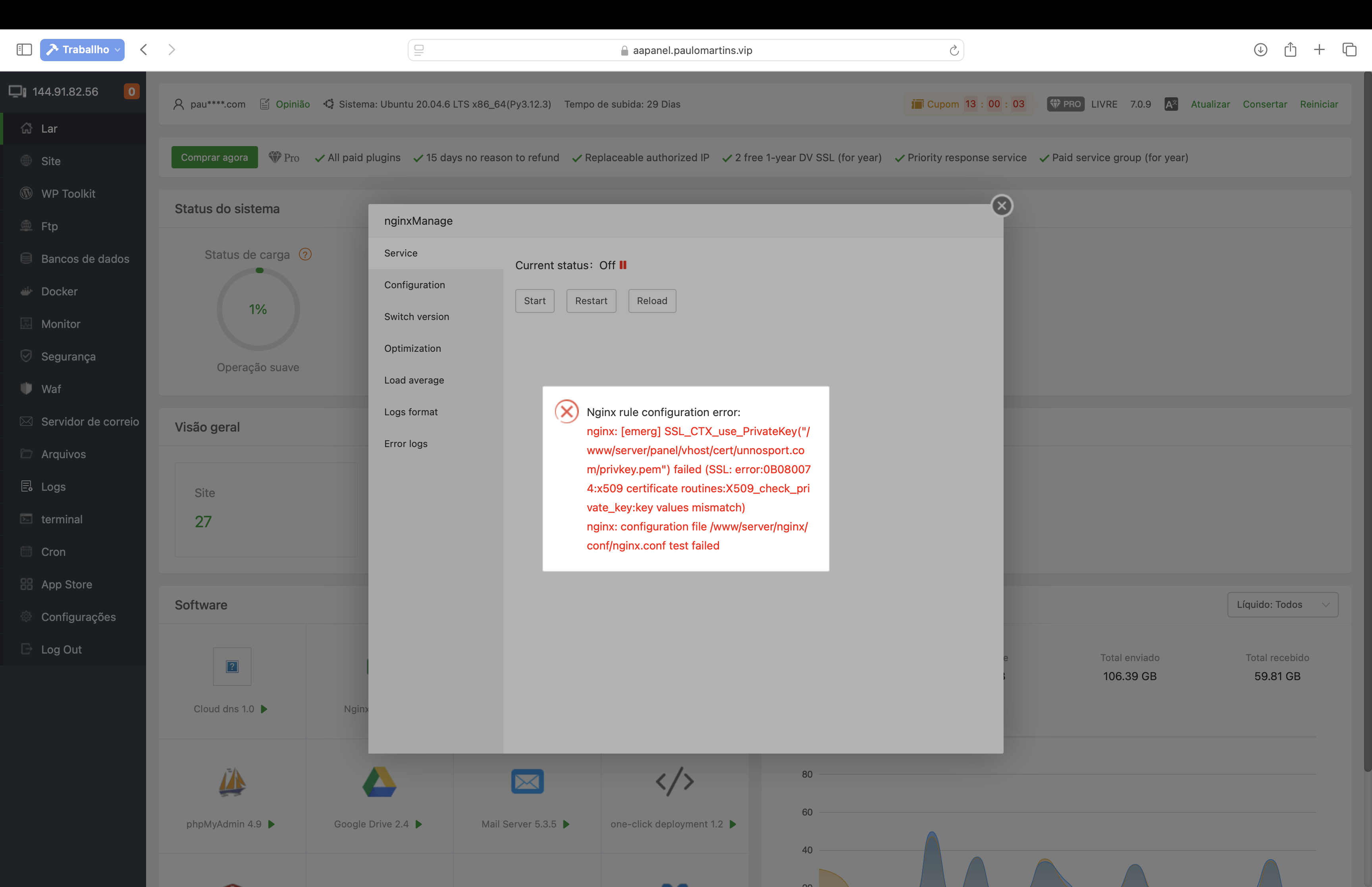Click the Safari address bar
The width and height of the screenshot is (1372, 887).
pyautogui.click(x=685, y=50)
